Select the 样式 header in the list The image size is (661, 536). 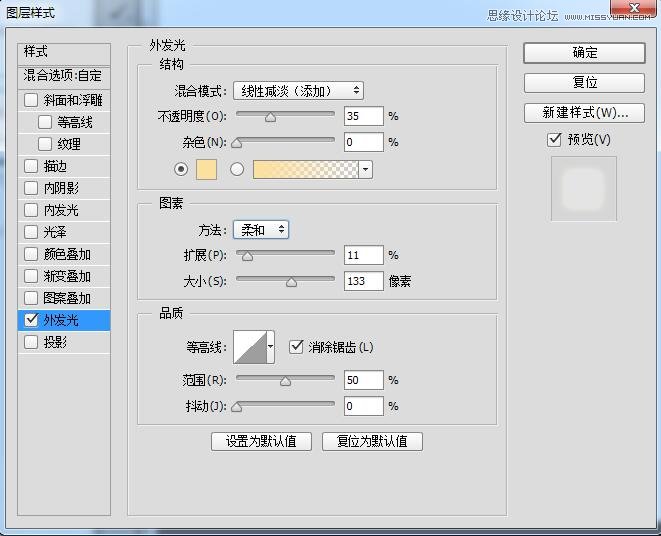coord(64,52)
